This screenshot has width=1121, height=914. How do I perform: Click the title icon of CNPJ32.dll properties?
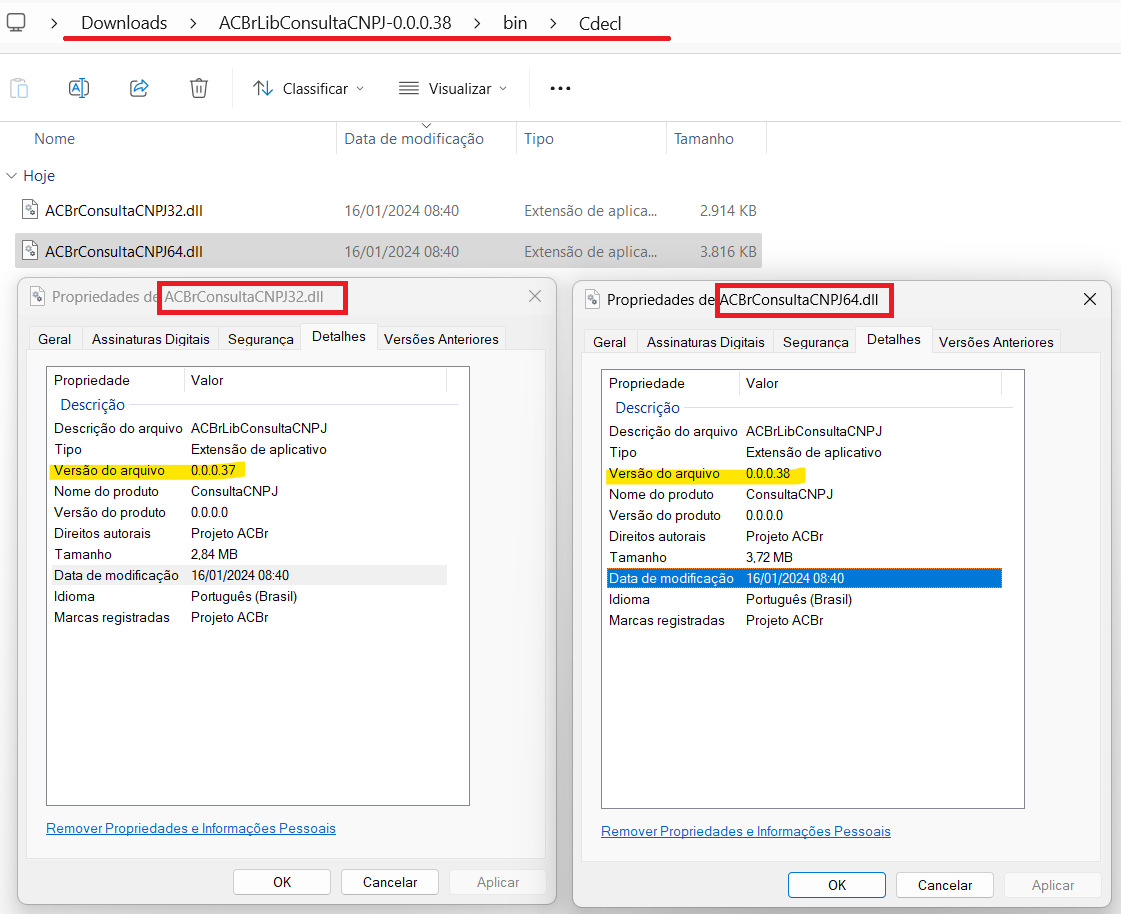37,296
